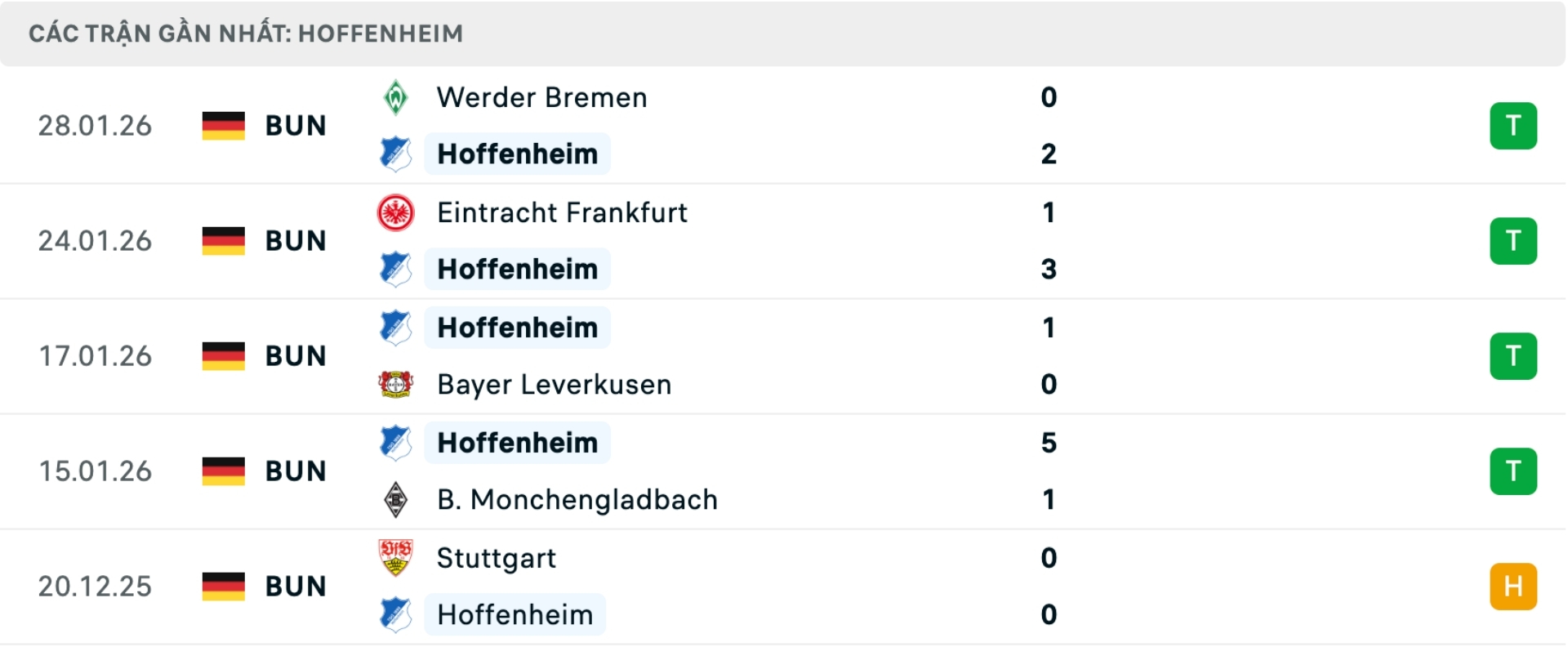
Task: Select the highlighted Hoffenheim team name
Action: (x=516, y=154)
